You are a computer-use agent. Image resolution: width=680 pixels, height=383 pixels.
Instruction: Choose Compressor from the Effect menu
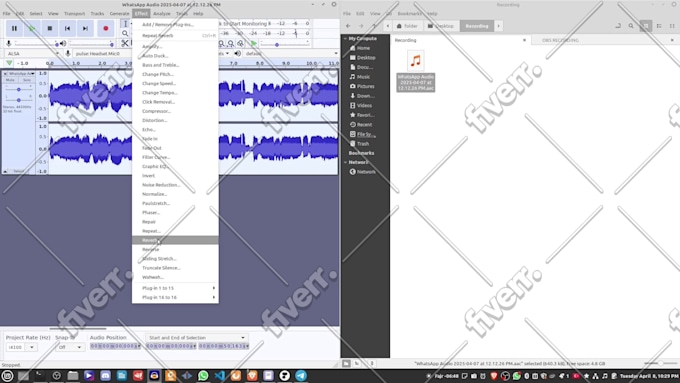(x=175, y=111)
